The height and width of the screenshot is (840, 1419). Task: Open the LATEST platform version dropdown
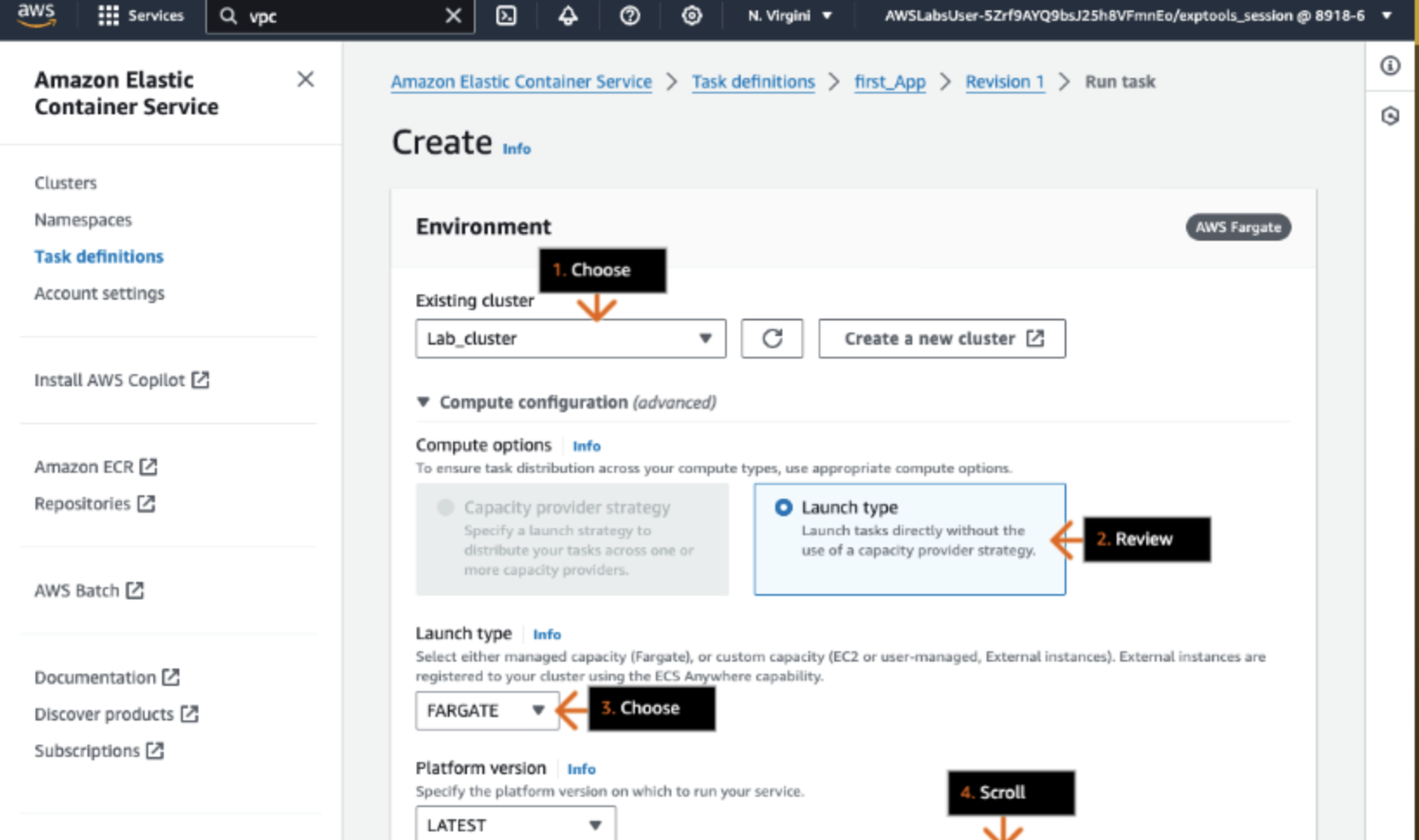coord(515,824)
